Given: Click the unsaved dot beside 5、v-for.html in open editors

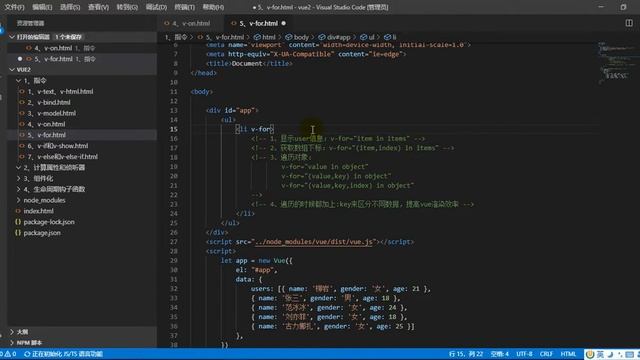Looking at the screenshot, I should click(x=20, y=59).
